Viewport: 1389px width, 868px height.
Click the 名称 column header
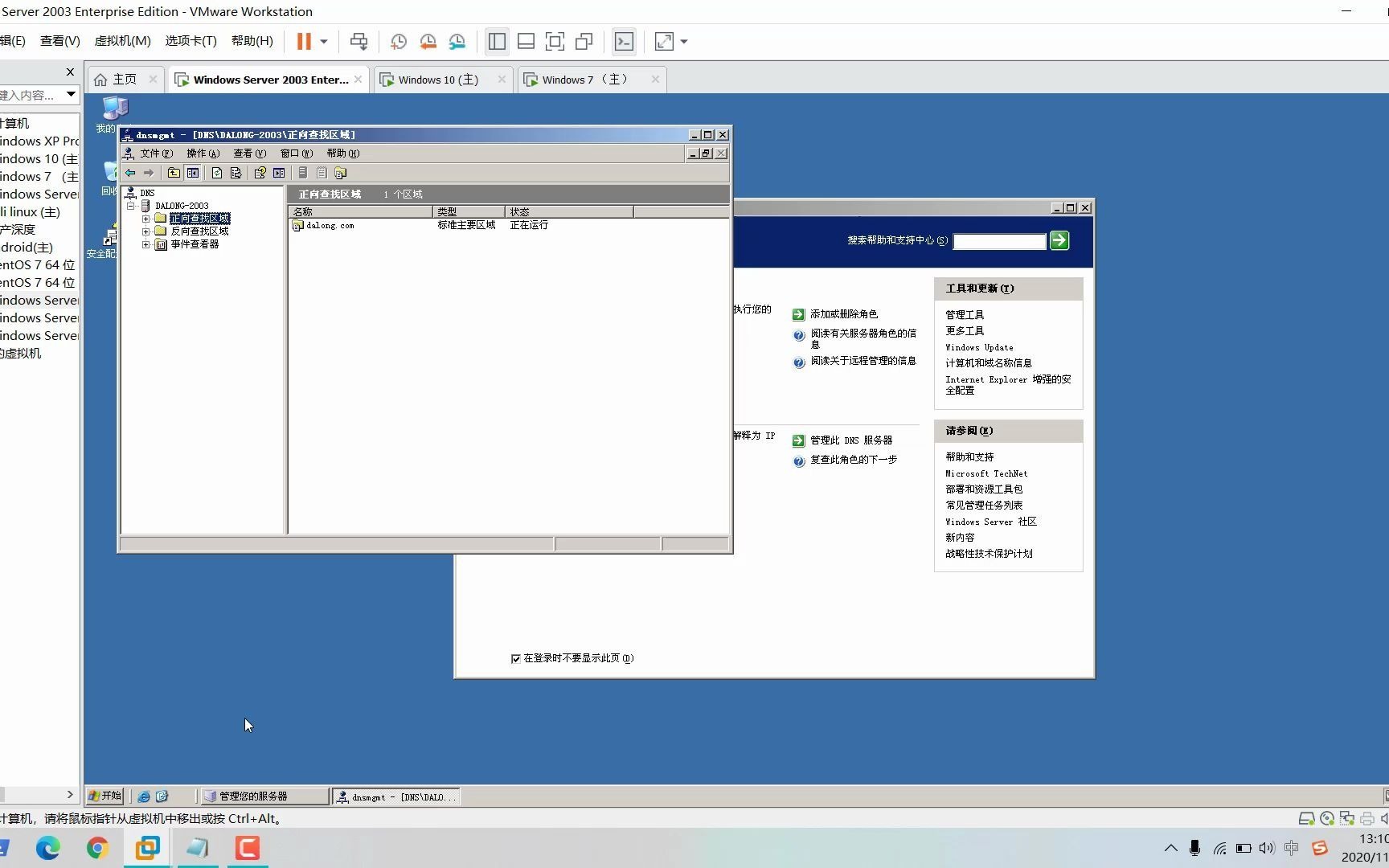point(360,212)
